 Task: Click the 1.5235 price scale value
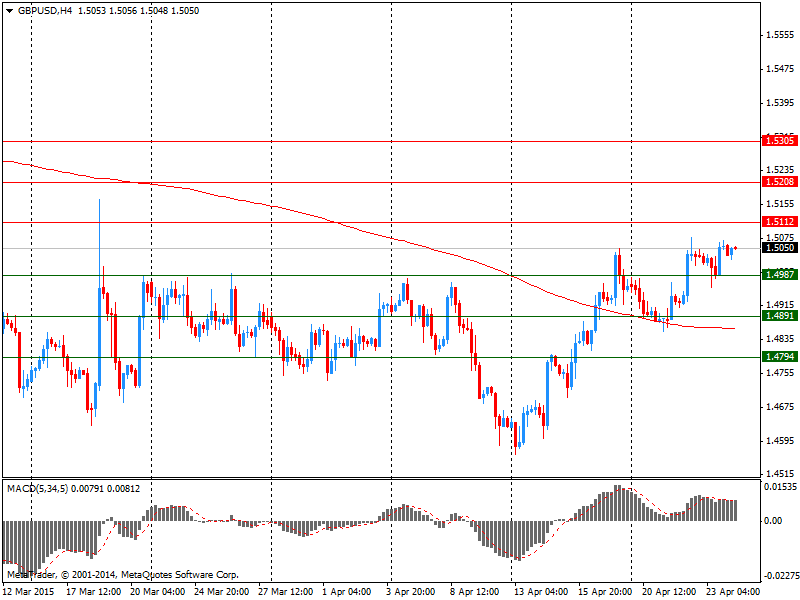780,170
